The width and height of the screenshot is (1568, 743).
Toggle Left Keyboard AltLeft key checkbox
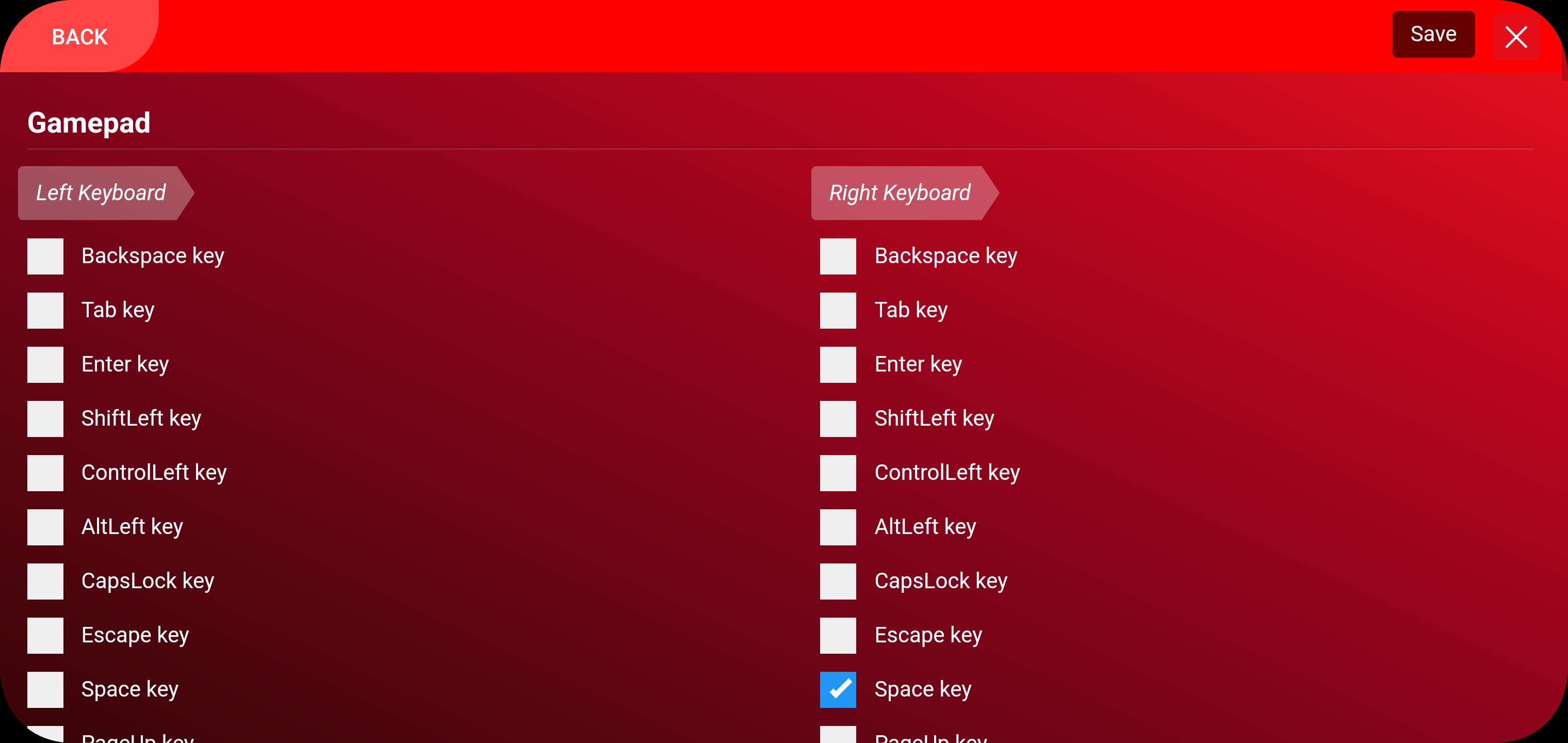(45, 527)
